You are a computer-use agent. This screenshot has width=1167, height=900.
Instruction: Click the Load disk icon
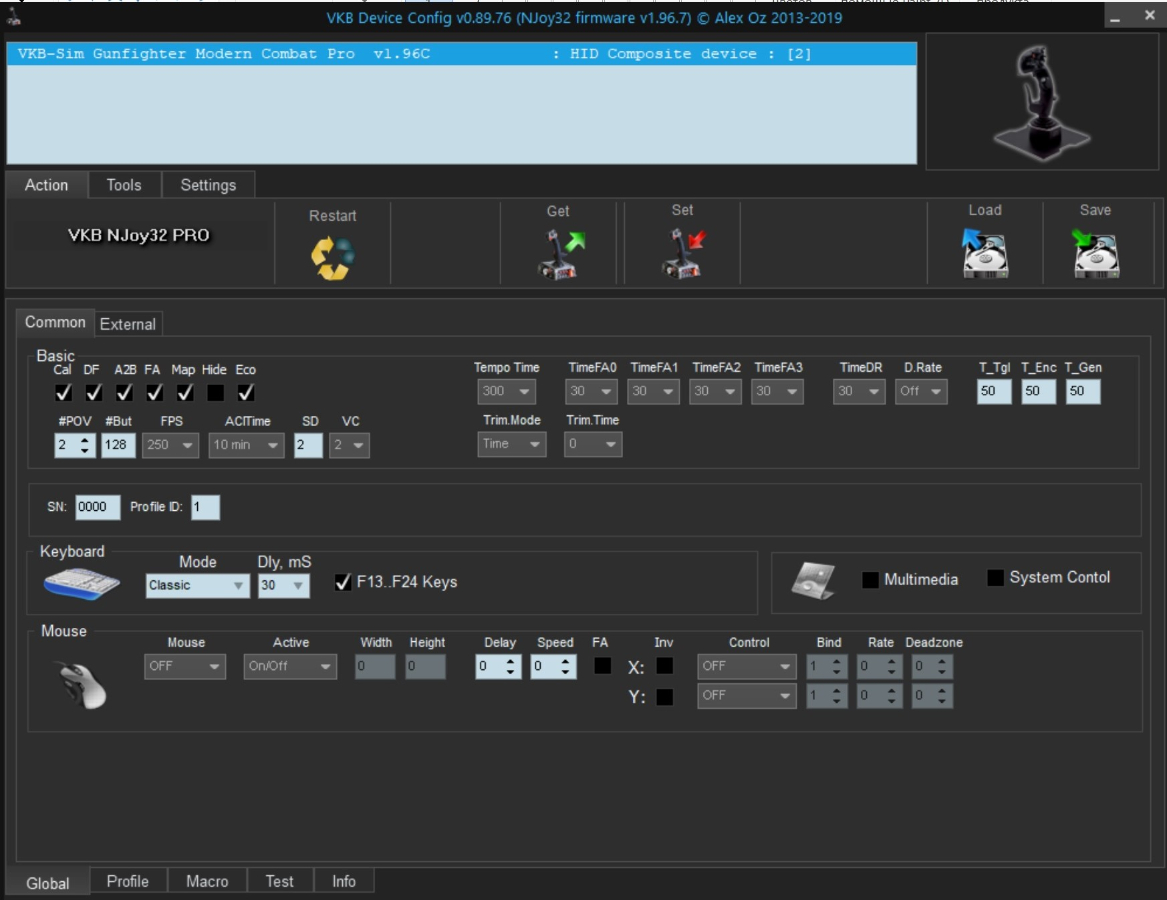pos(985,254)
